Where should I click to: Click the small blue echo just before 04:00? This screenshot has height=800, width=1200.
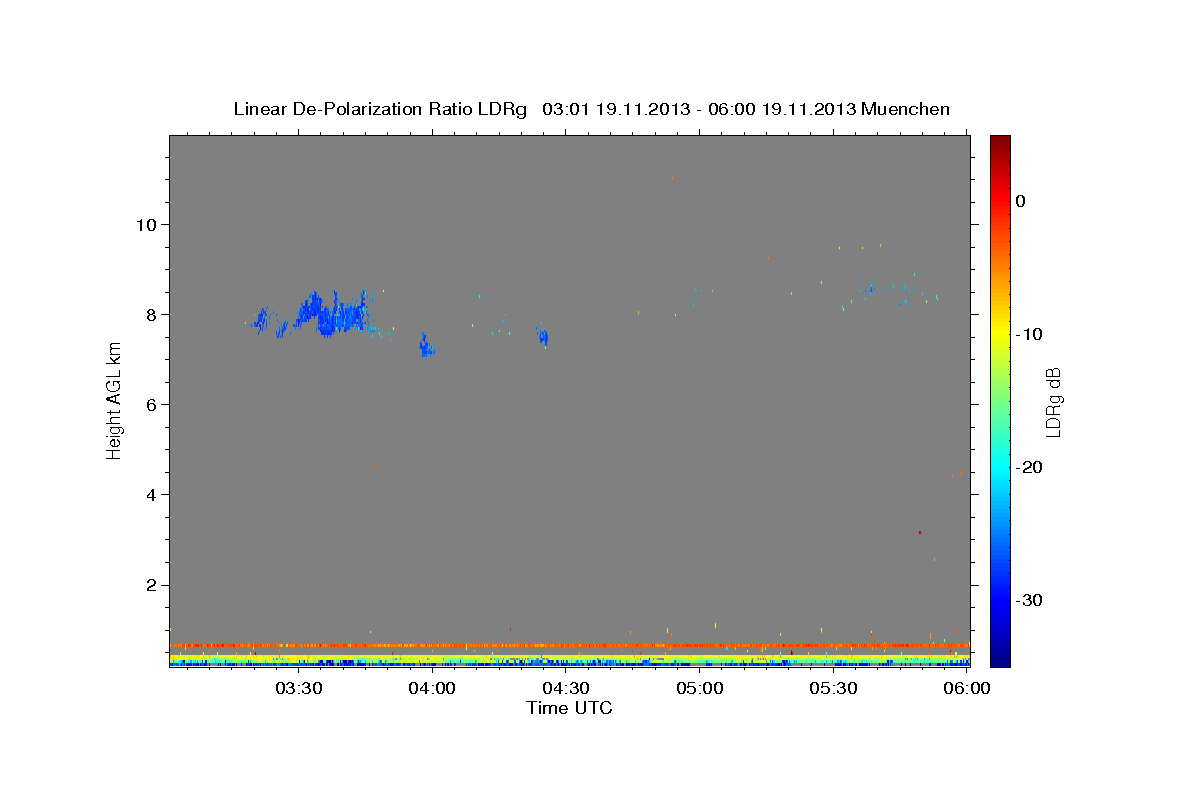426,345
